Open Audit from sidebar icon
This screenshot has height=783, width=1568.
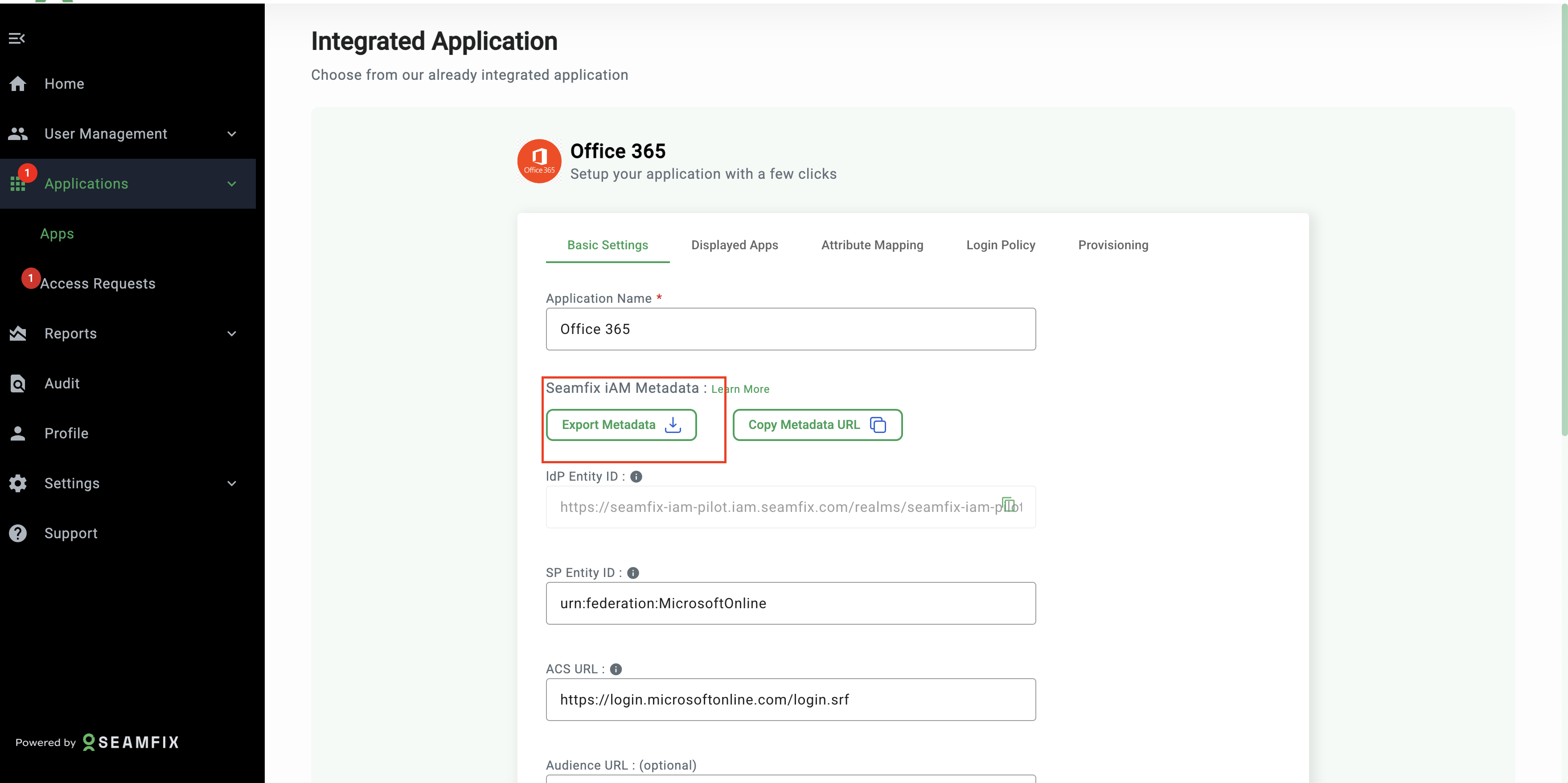(18, 383)
